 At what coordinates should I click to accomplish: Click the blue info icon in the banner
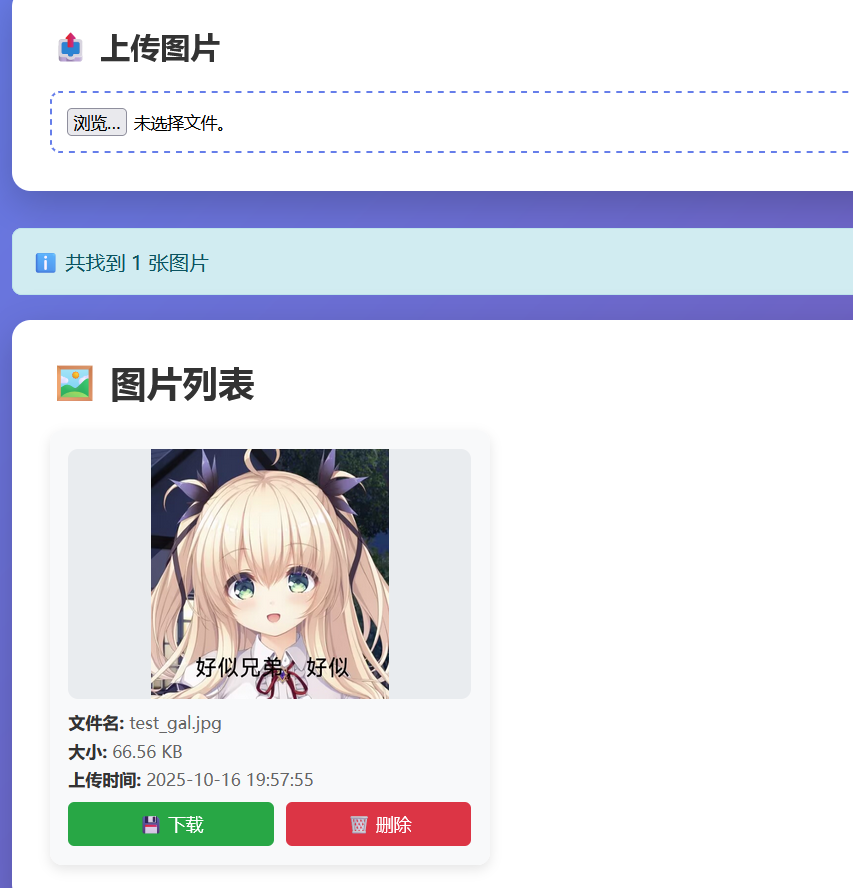point(45,263)
